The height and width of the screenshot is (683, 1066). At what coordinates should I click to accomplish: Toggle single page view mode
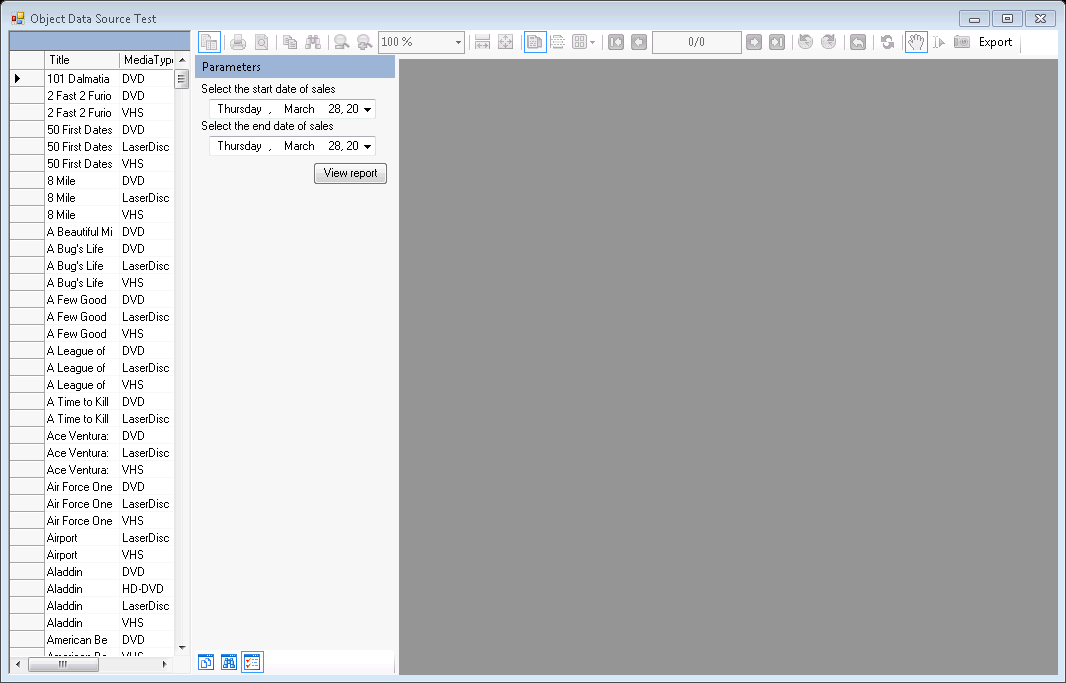(535, 42)
